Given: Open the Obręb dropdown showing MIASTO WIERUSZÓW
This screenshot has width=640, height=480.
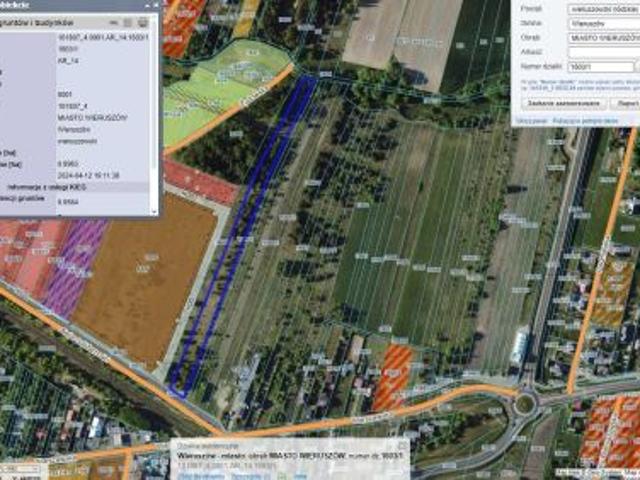Looking at the screenshot, I should click(601, 38).
